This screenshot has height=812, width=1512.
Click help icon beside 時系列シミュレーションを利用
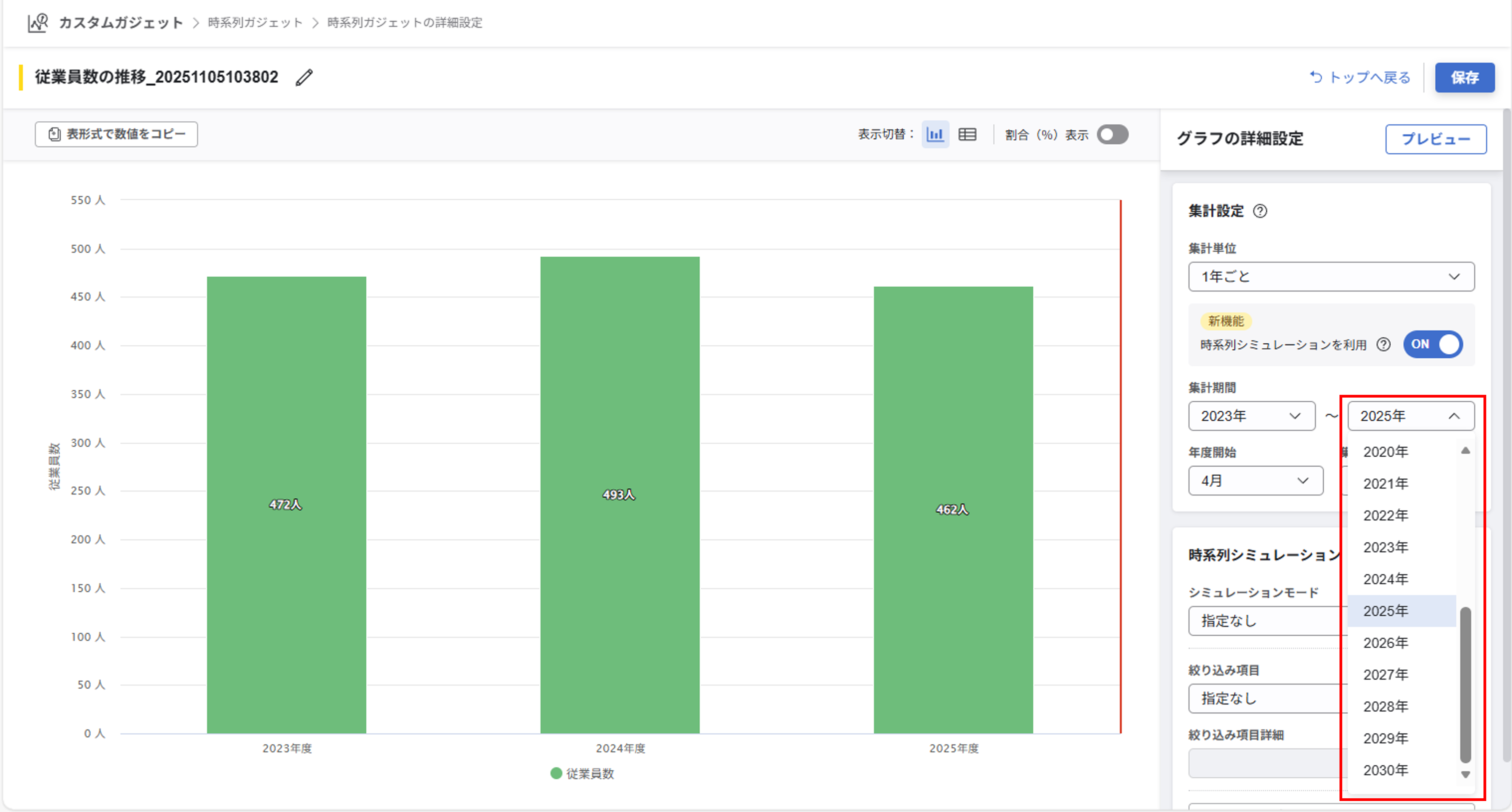point(1383,345)
